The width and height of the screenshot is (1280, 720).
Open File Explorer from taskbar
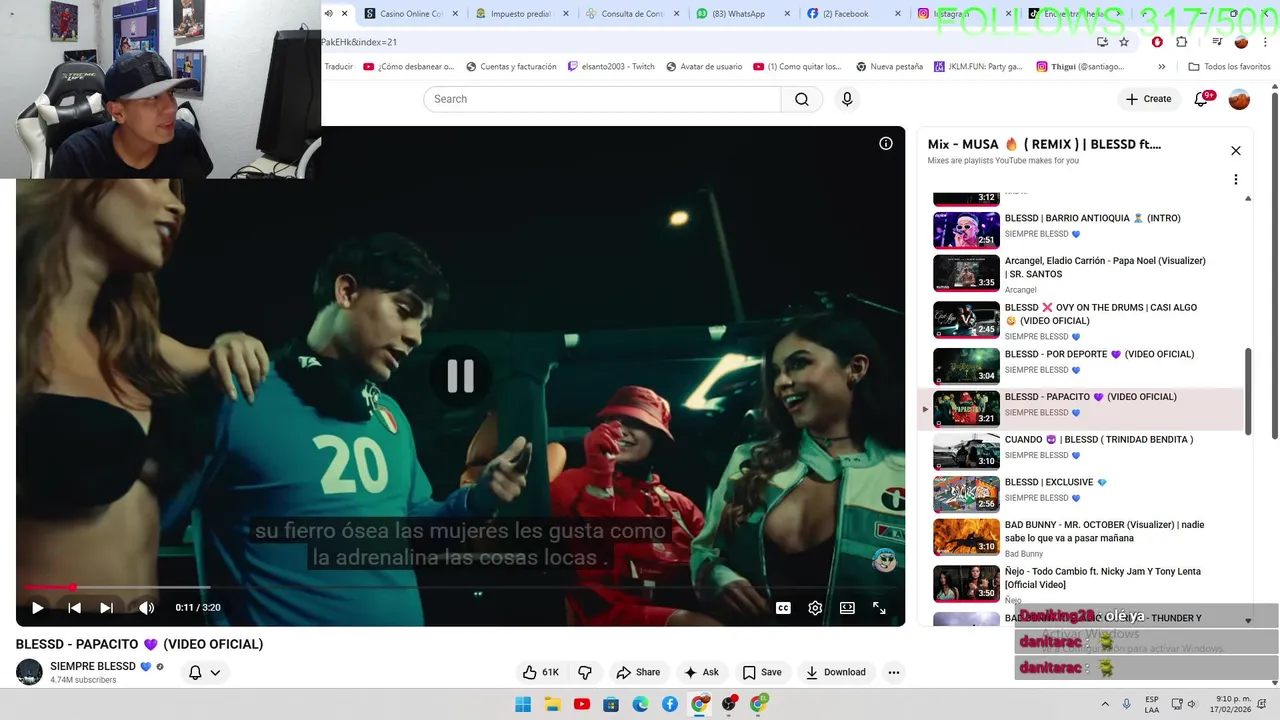pyautogui.click(x=552, y=704)
